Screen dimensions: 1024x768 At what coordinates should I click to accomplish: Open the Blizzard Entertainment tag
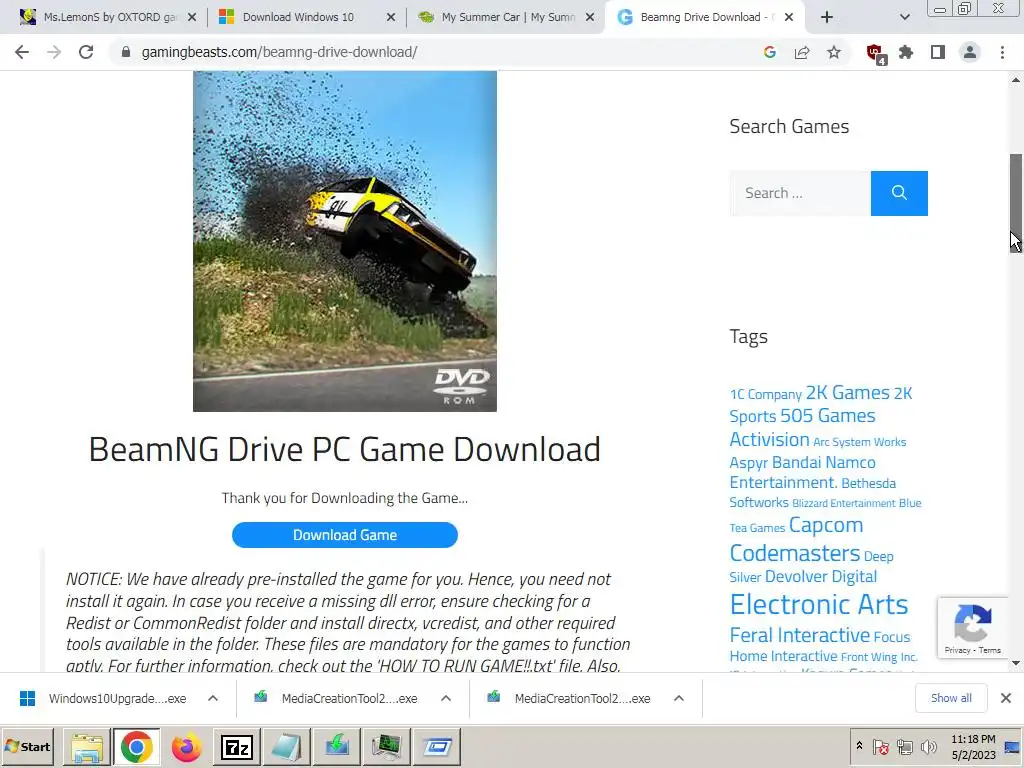coord(844,503)
